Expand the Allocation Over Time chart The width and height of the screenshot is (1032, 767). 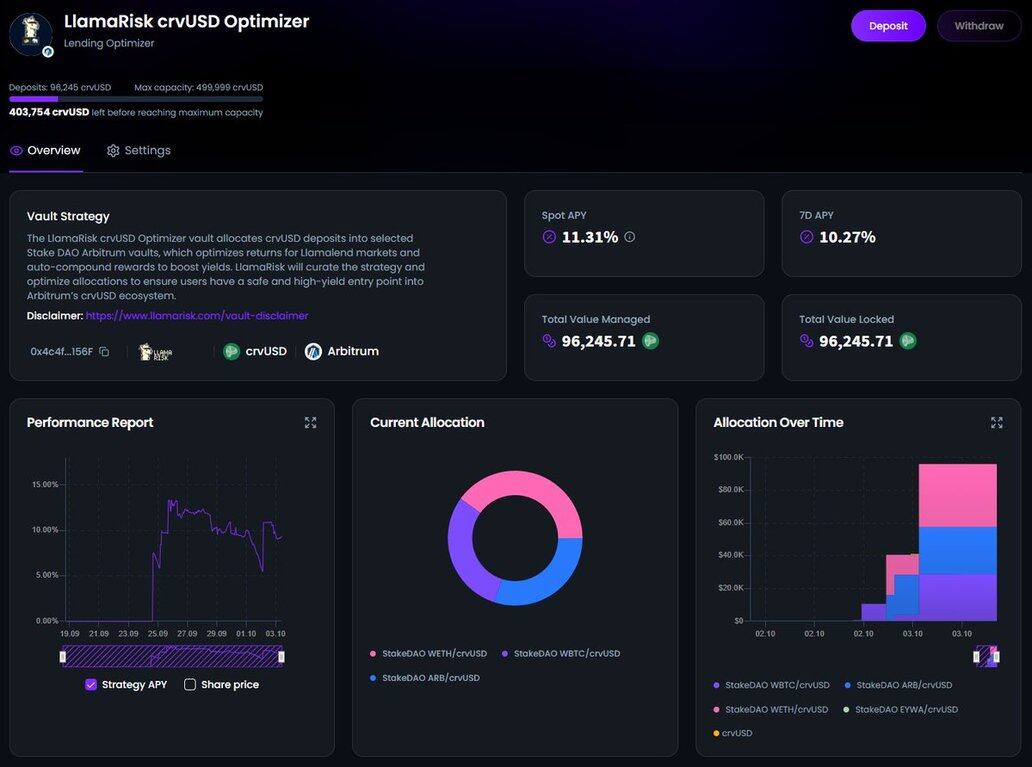point(996,423)
